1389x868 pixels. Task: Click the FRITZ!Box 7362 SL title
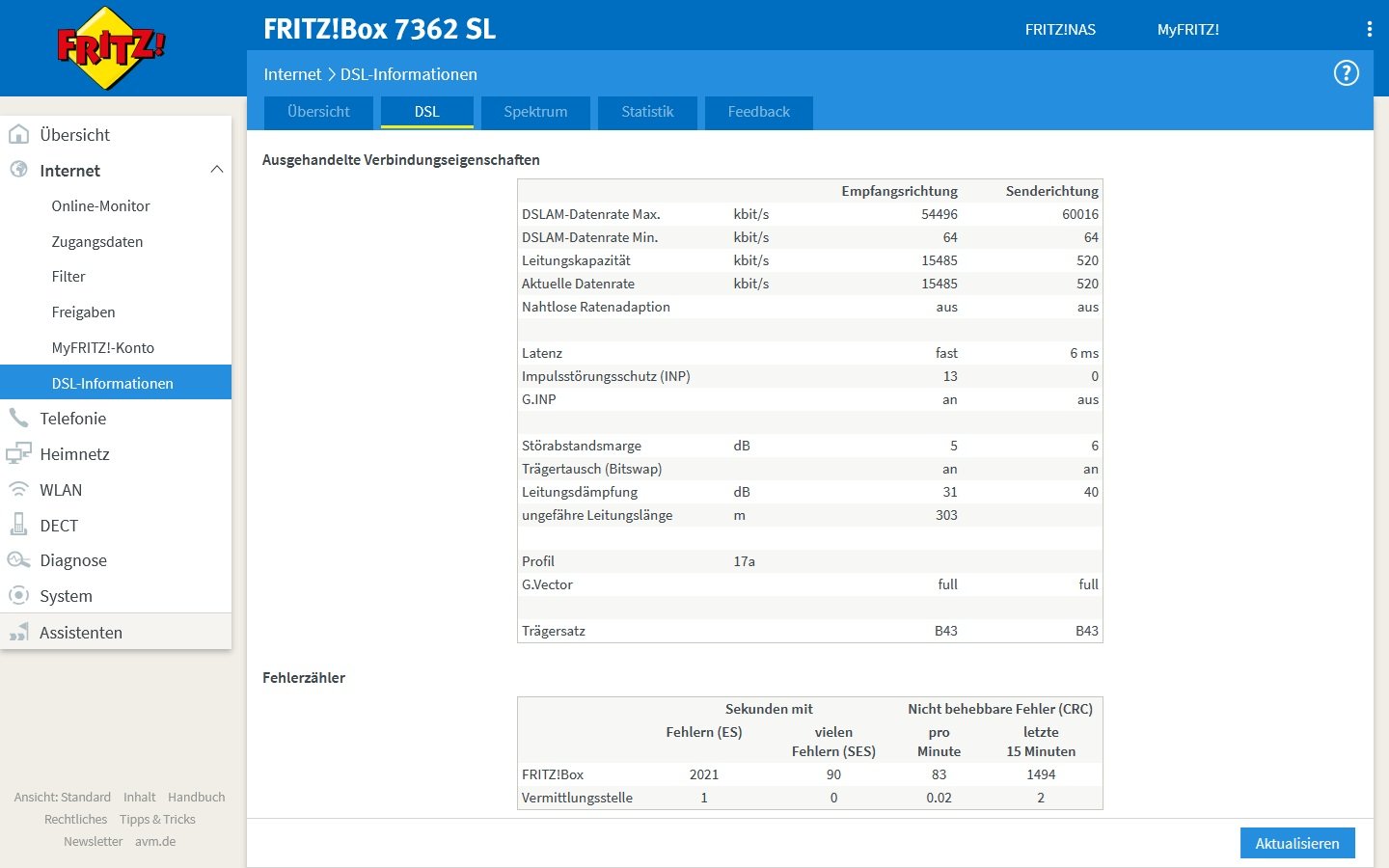point(380,29)
